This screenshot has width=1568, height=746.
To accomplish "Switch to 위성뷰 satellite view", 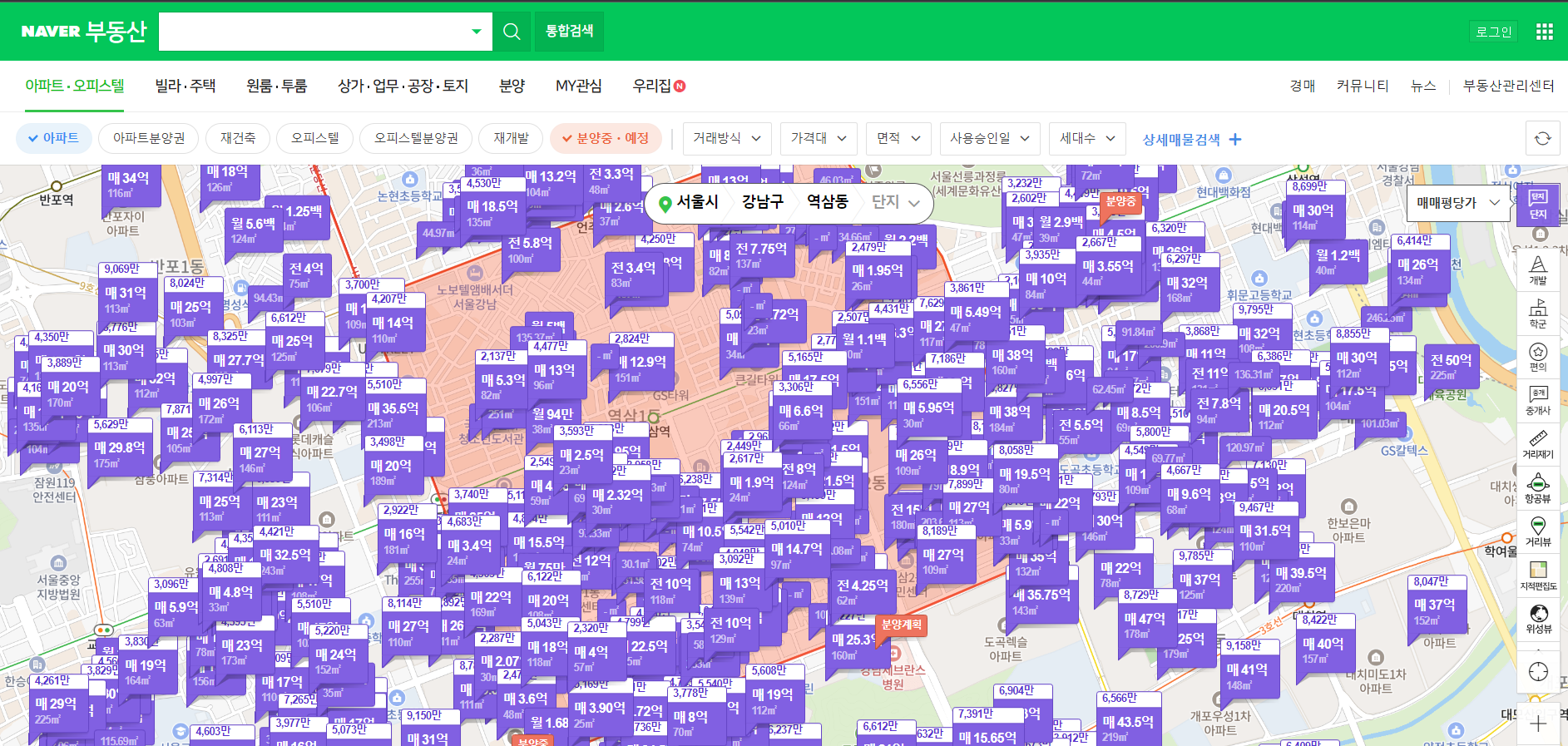I will (1538, 619).
